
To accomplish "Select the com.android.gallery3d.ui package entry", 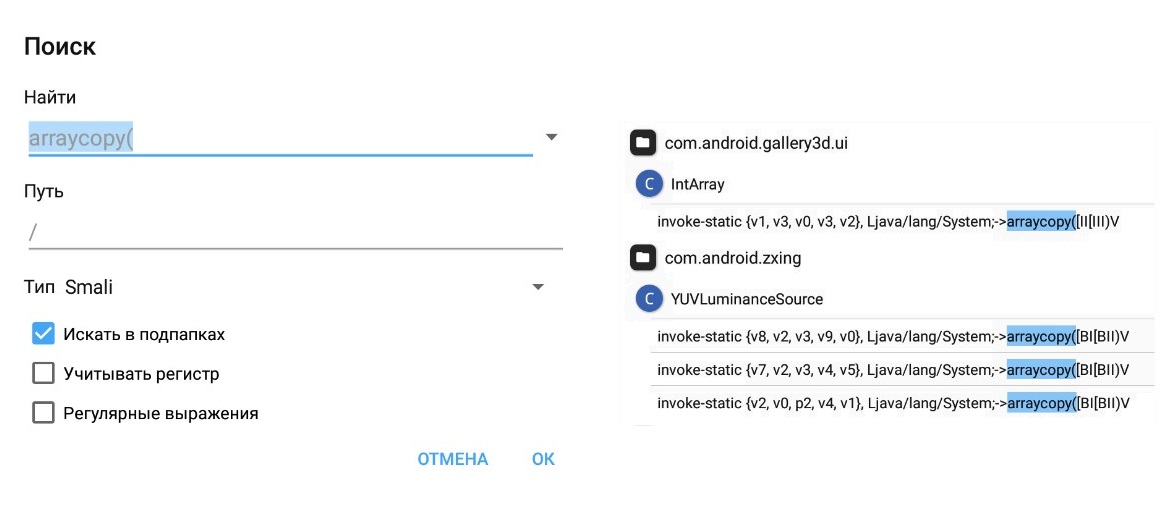I will tap(757, 143).
